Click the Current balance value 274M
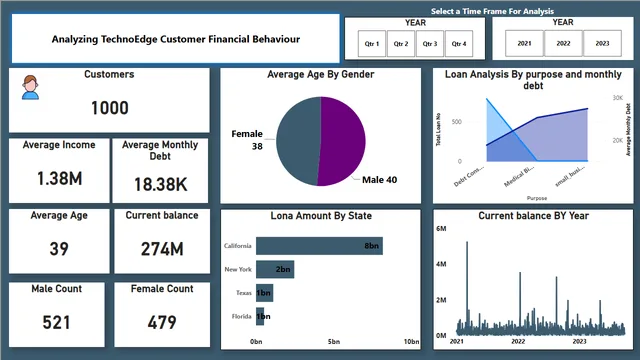The width and height of the screenshot is (640, 360). (x=162, y=249)
